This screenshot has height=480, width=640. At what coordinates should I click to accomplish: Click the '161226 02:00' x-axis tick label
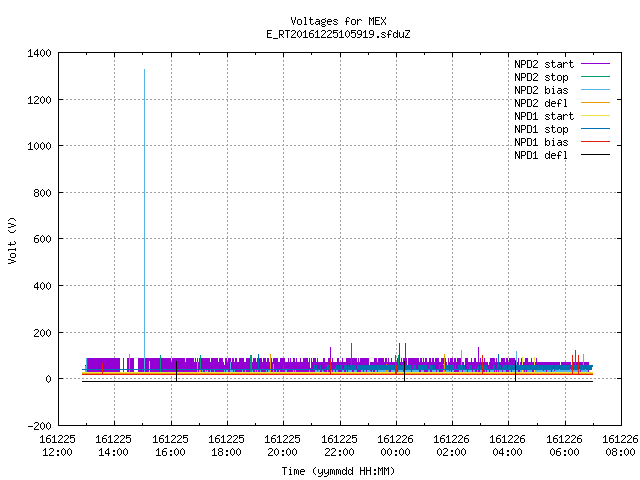coord(451,446)
